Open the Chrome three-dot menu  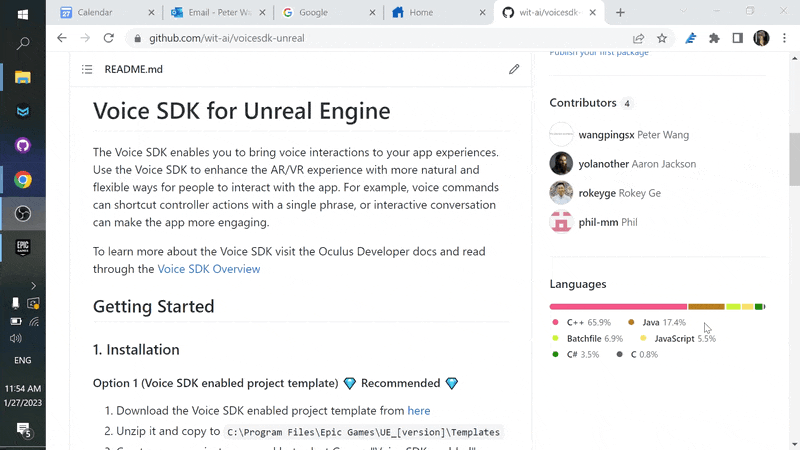785,38
